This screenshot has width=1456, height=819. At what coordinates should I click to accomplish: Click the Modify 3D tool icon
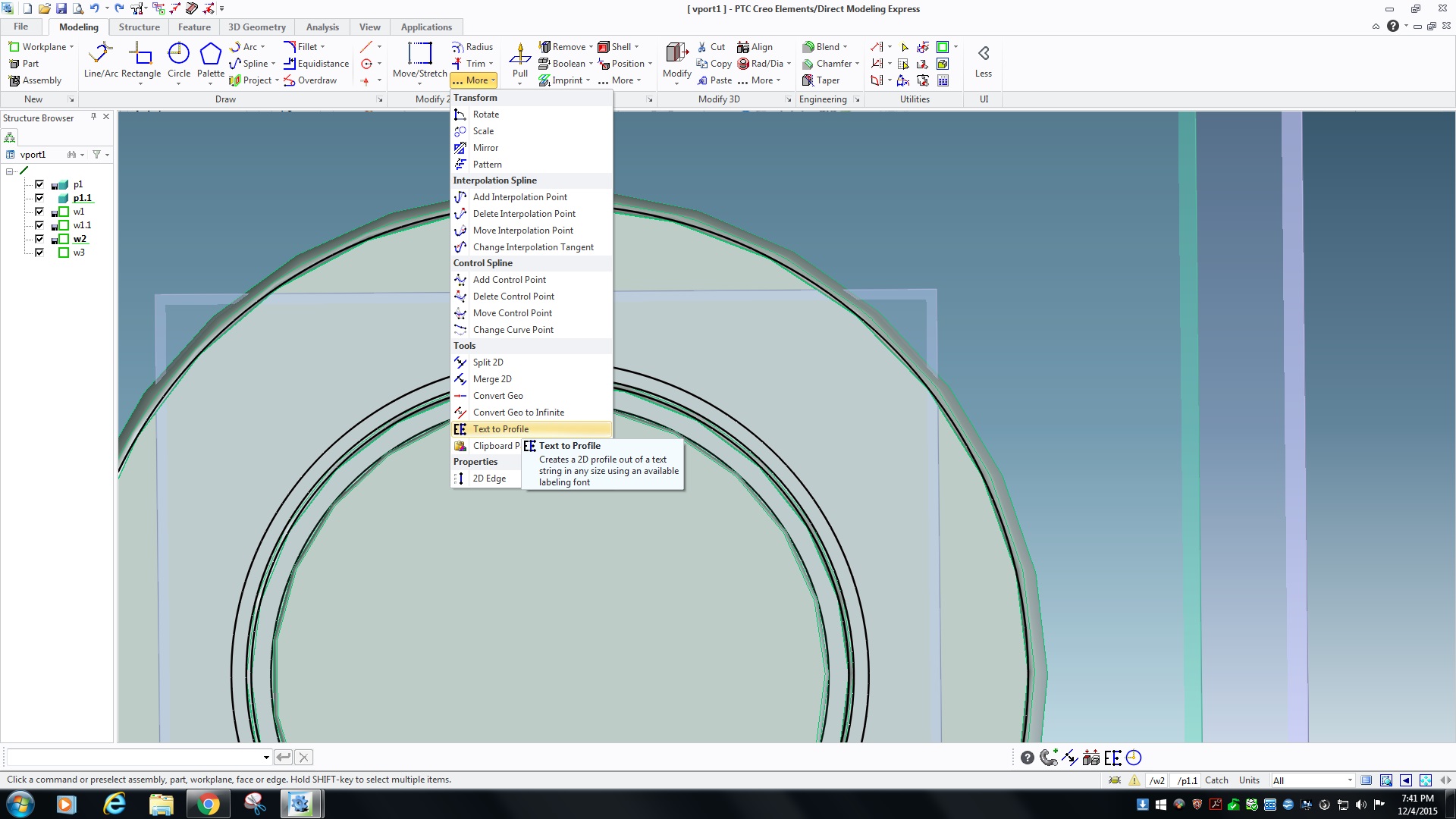(676, 55)
